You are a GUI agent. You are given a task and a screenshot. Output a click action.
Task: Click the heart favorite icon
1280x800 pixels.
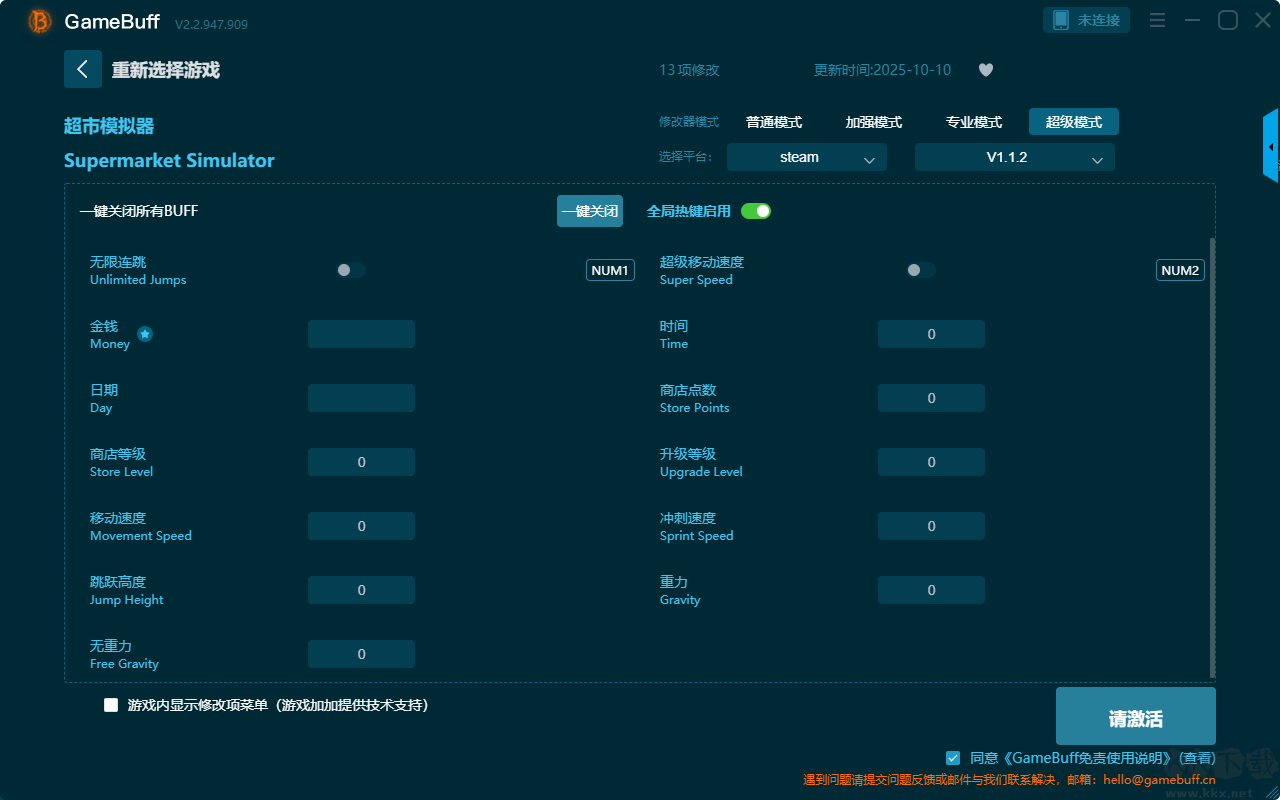pyautogui.click(x=986, y=70)
